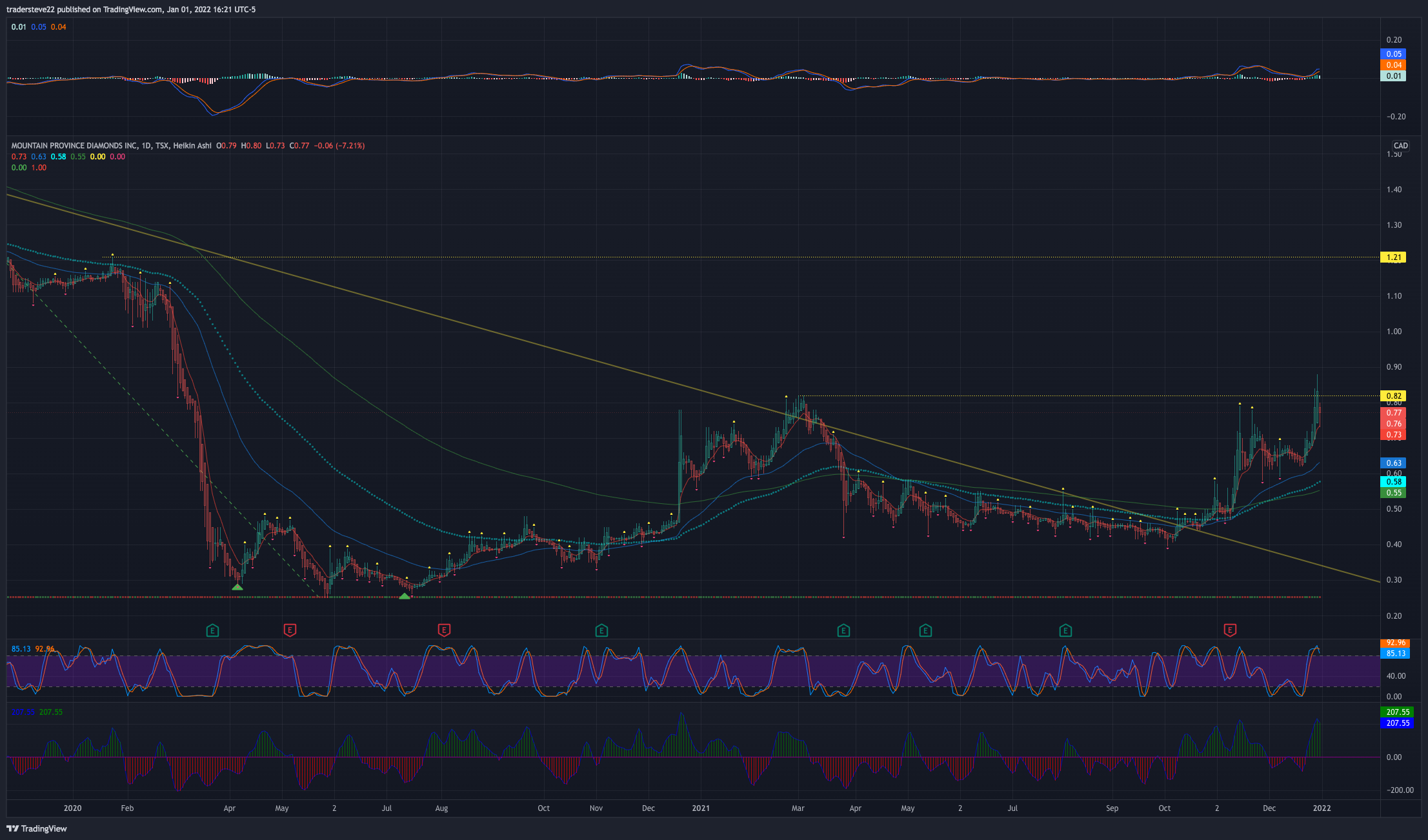Click the green earnings marker at November 2020
1428x840 pixels.
pyautogui.click(x=601, y=630)
